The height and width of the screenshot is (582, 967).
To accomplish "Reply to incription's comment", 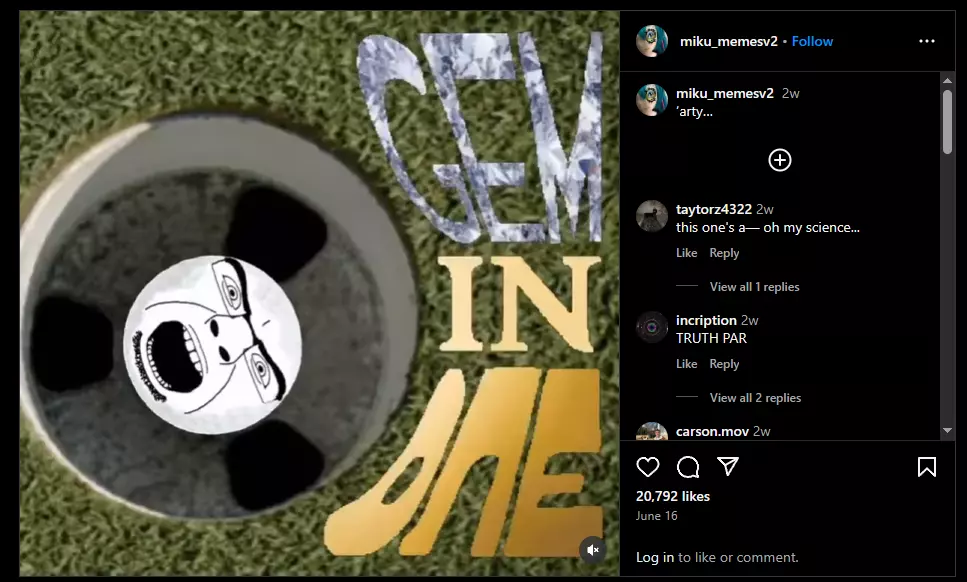I will tap(724, 364).
